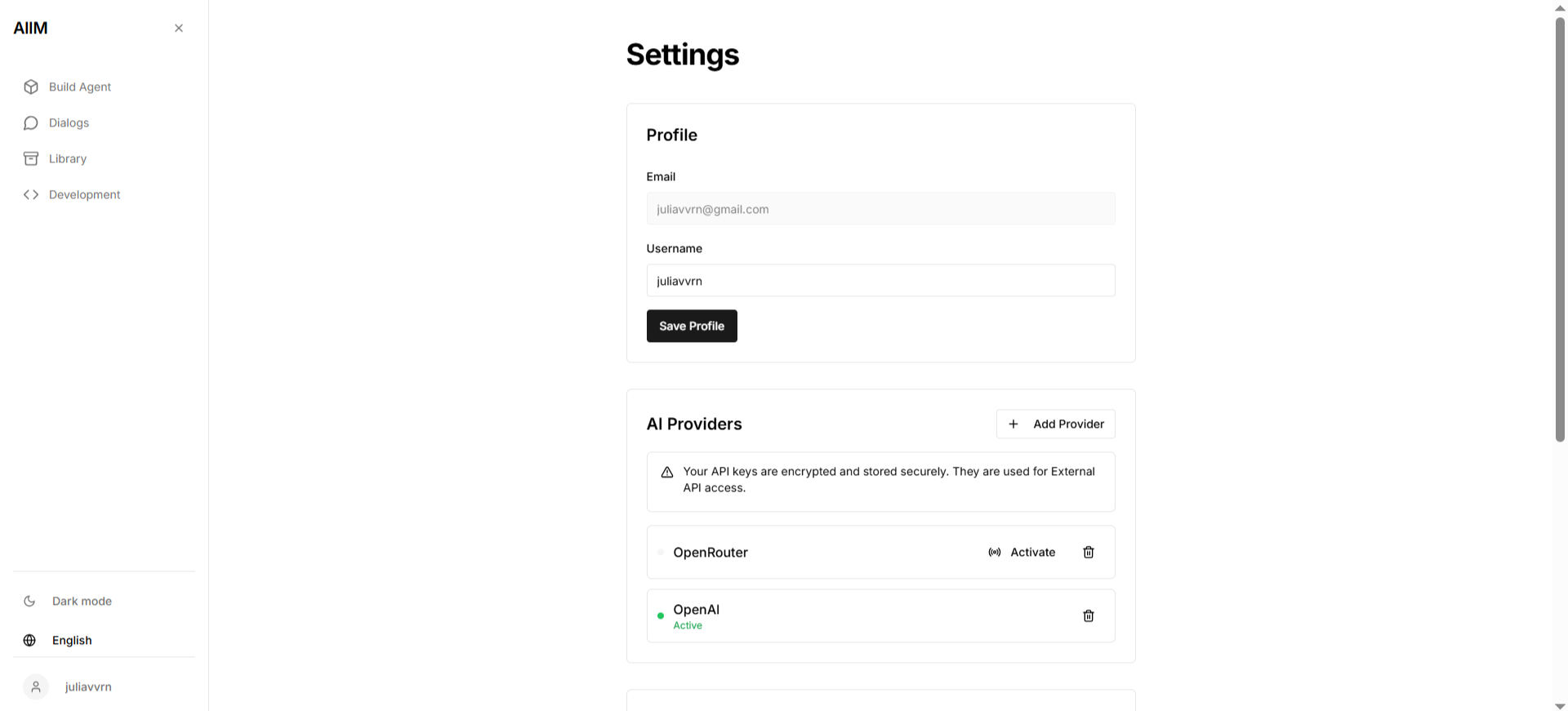Click the user avatar icon
The height and width of the screenshot is (711, 1568).
point(36,687)
